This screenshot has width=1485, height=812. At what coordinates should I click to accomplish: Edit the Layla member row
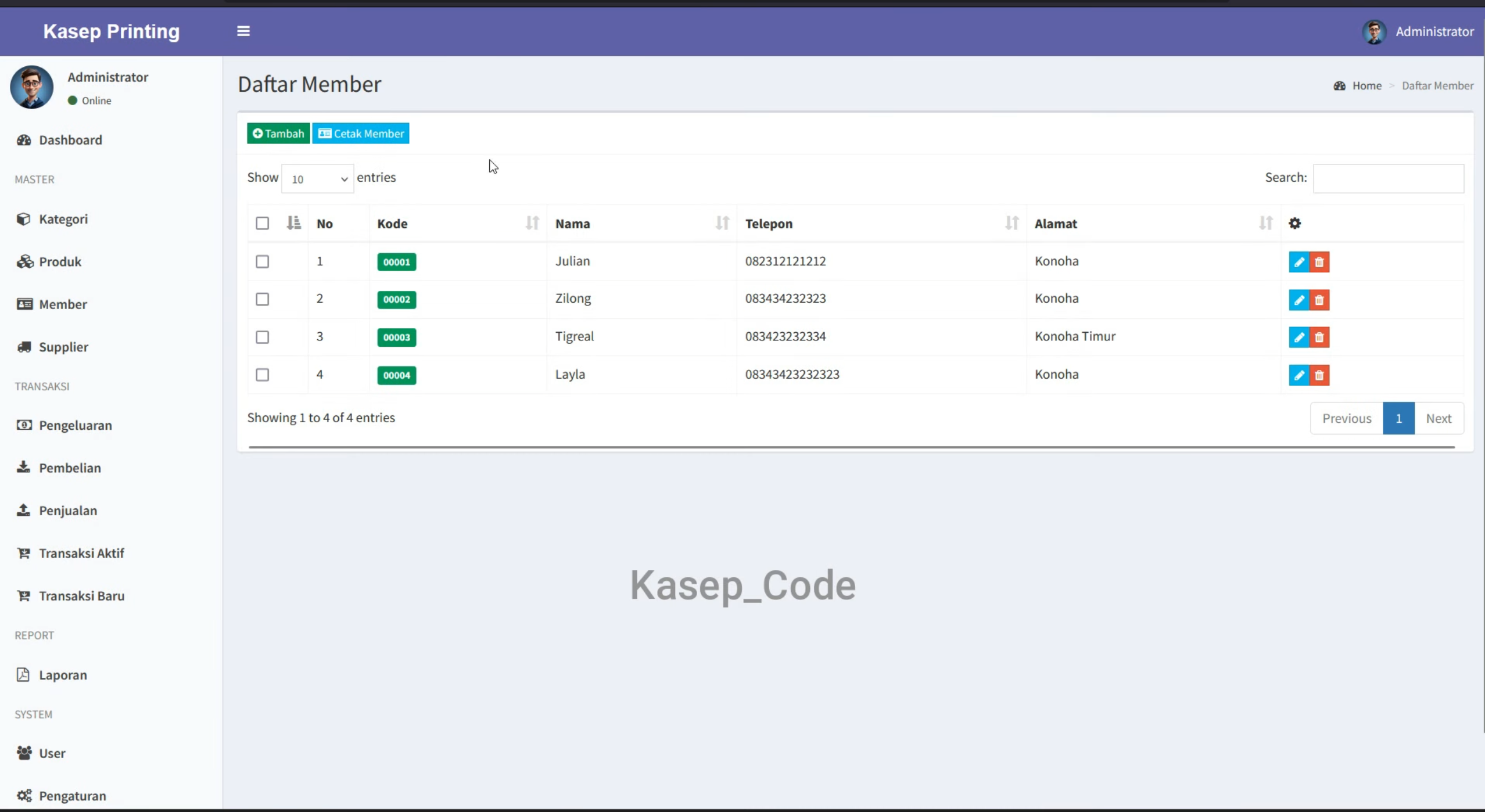tap(1299, 375)
